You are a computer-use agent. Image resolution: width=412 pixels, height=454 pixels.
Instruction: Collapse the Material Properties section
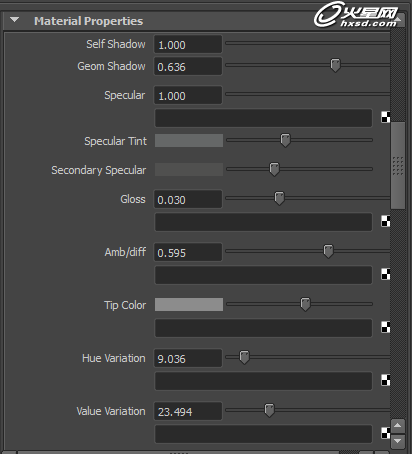tap(14, 20)
